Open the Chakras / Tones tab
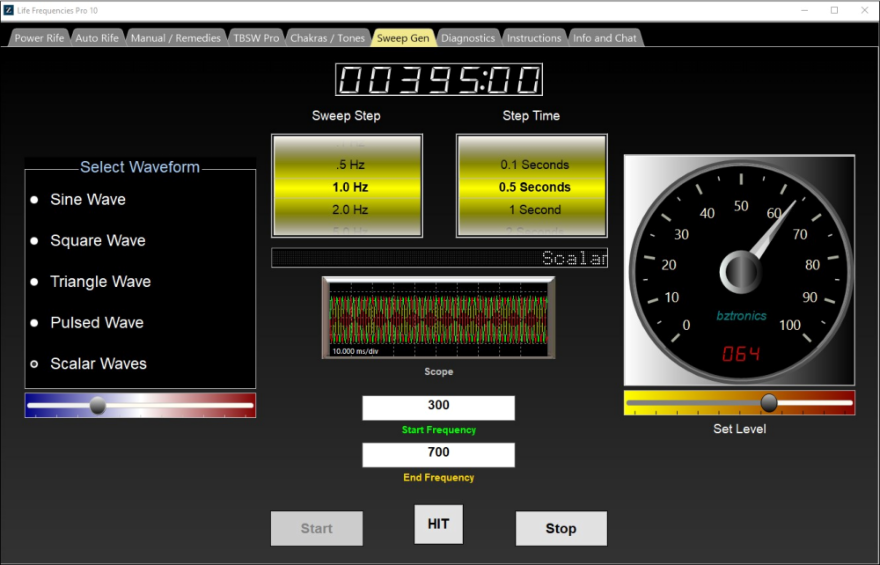 pos(327,38)
